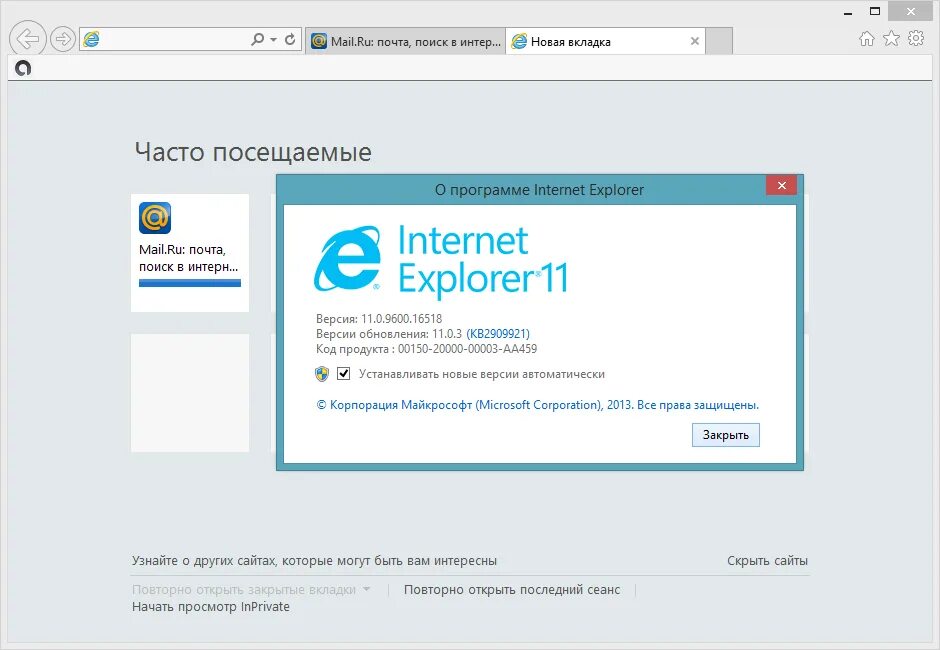
Task: Open Favorites star icon
Action: pyautogui.click(x=891, y=39)
